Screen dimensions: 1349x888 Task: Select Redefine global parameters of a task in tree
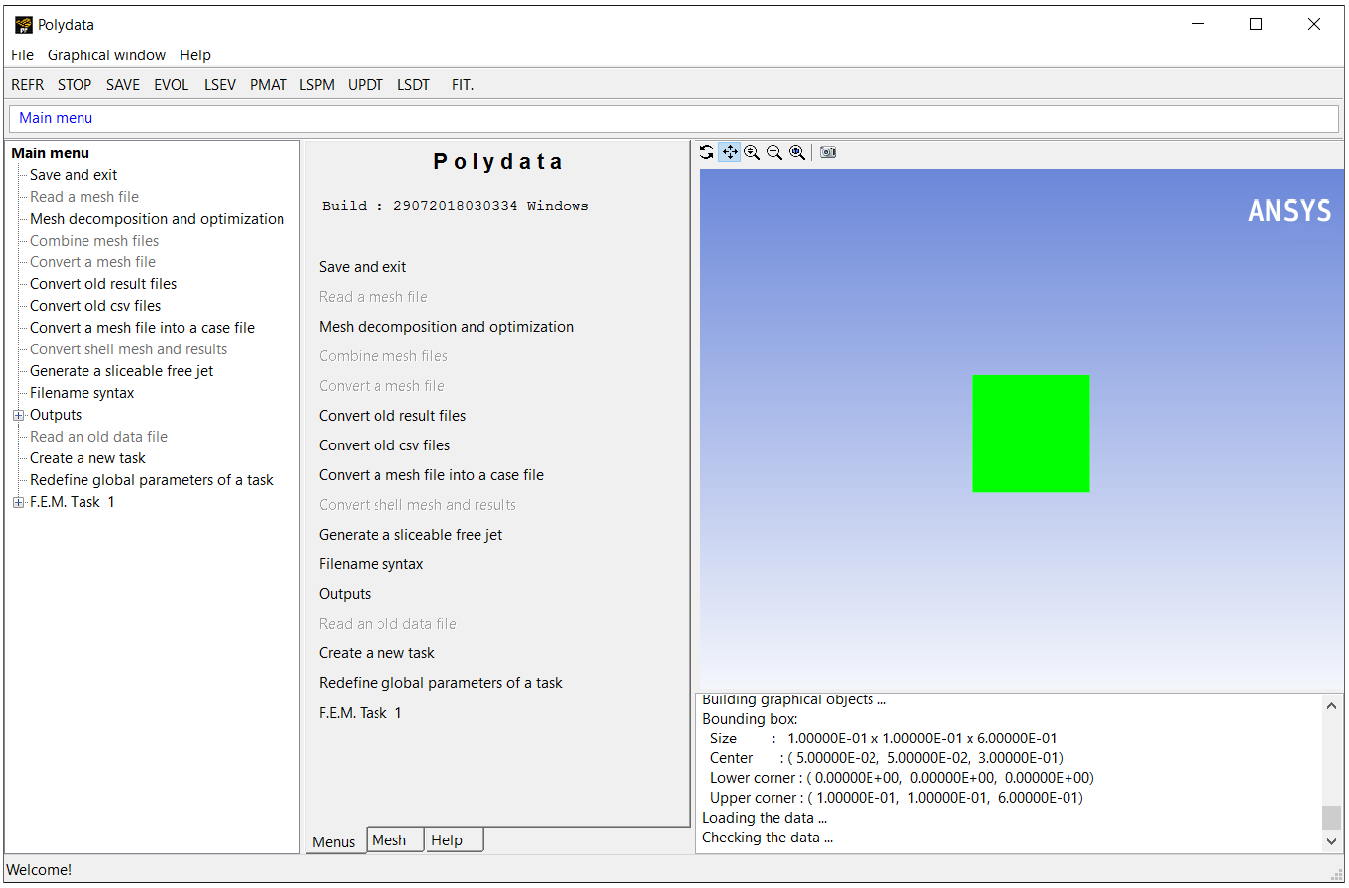point(152,480)
